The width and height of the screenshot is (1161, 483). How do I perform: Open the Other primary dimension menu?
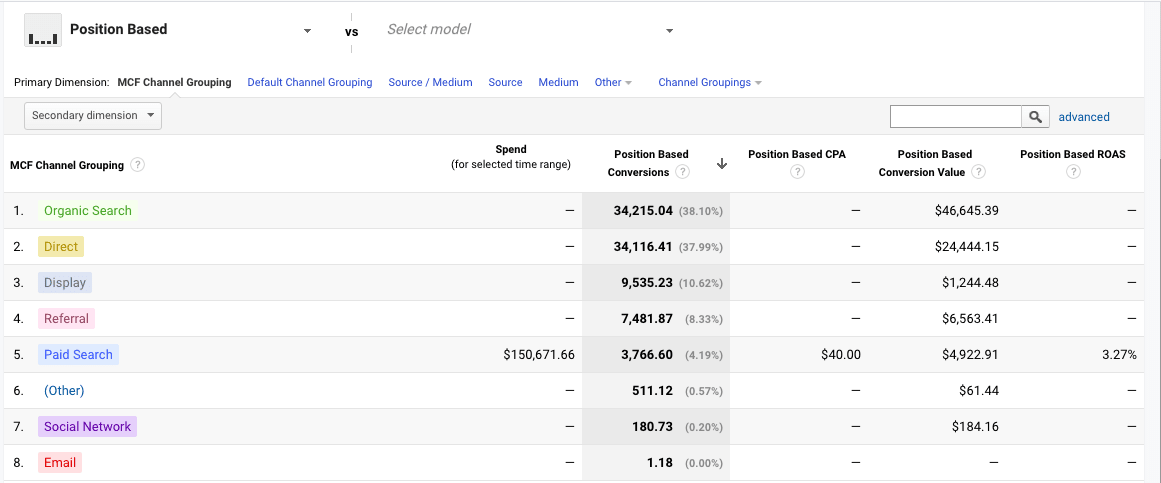pos(613,83)
